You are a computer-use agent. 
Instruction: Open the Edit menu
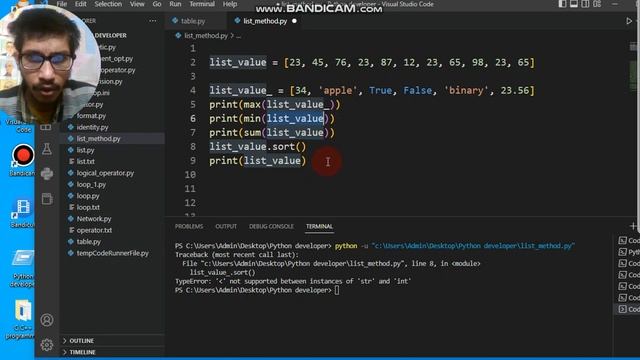[80, 4]
